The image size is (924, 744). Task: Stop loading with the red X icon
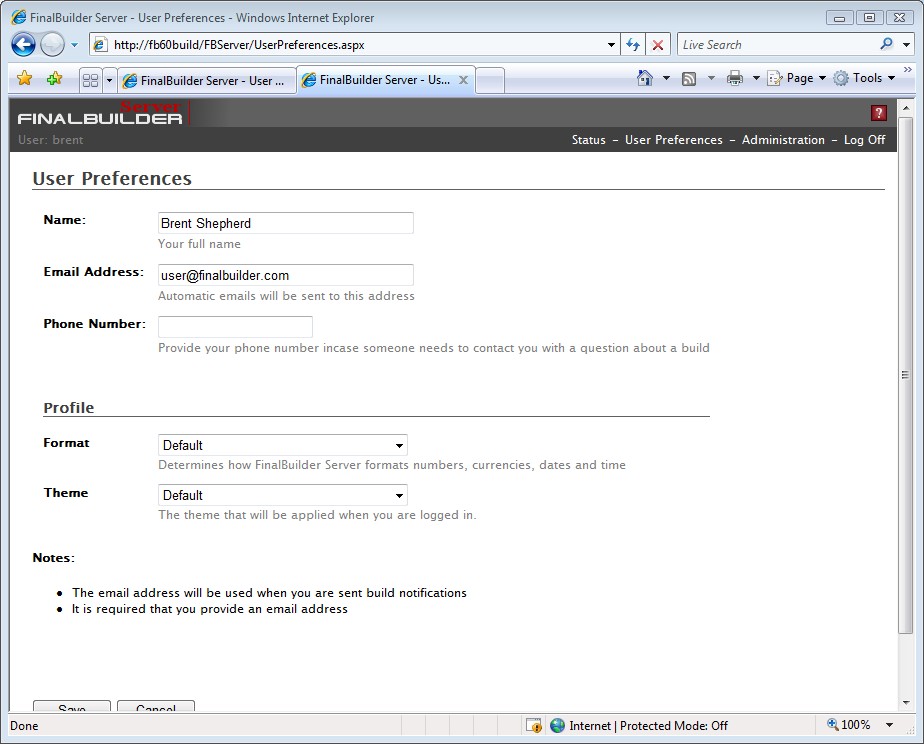point(658,45)
